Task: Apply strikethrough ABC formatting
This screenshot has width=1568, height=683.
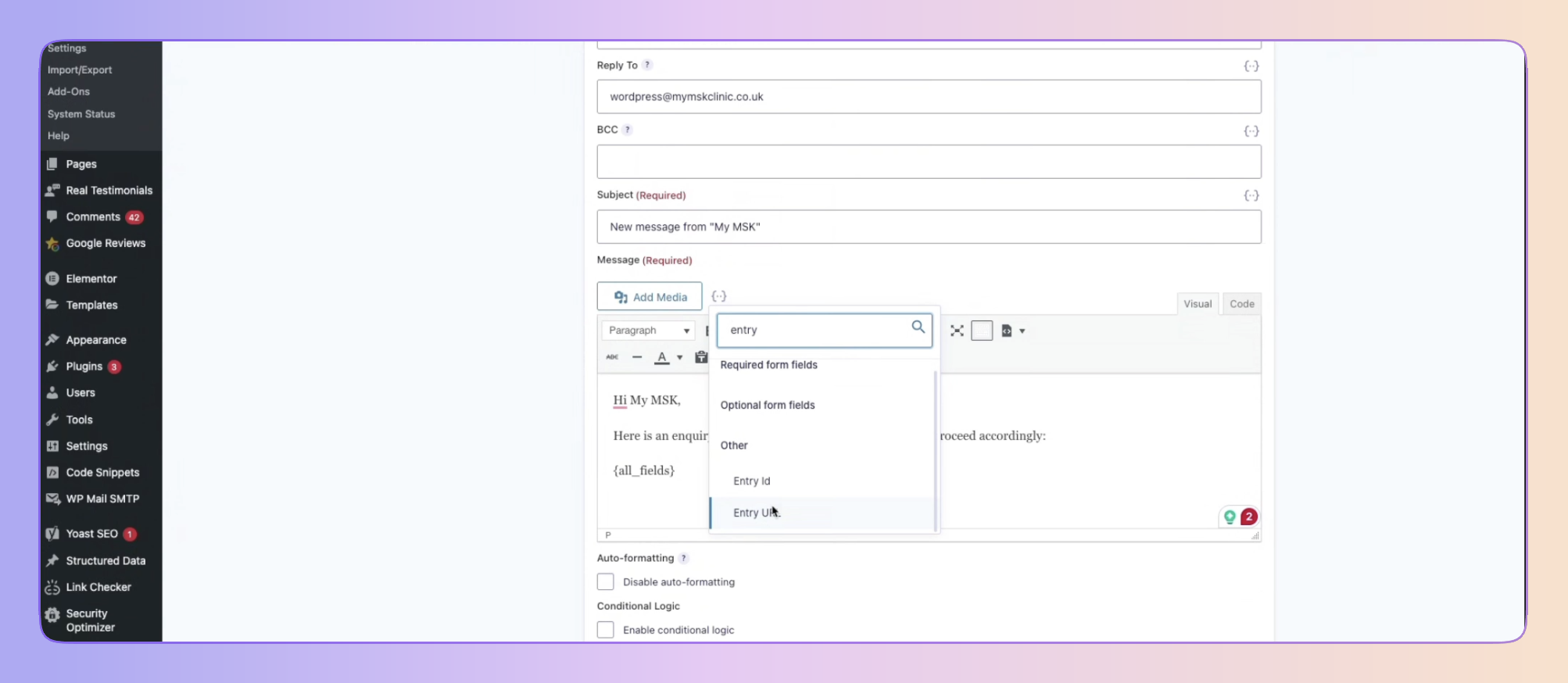Action: click(612, 357)
